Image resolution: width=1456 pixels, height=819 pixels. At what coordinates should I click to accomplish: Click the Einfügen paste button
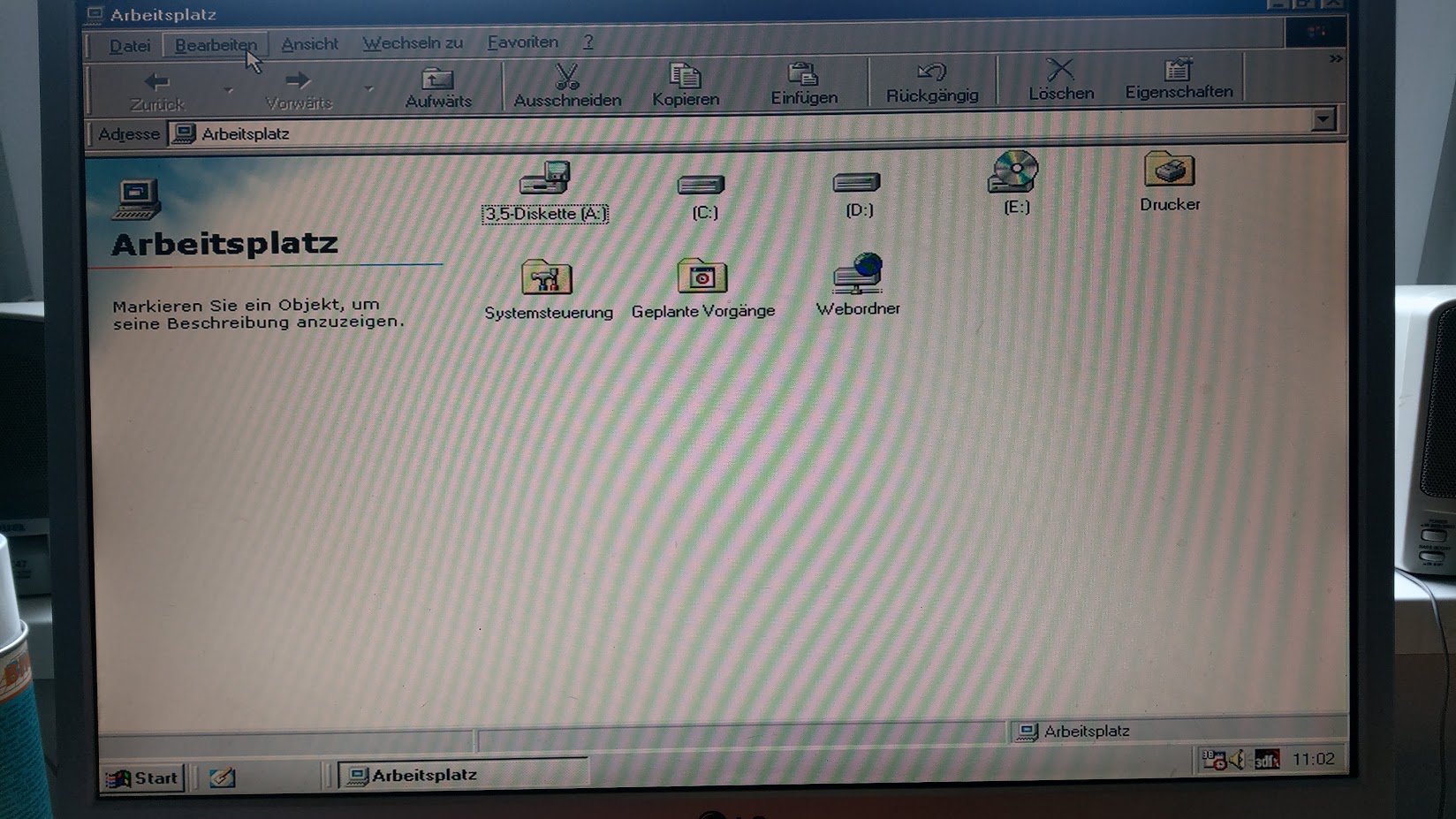coord(804,84)
